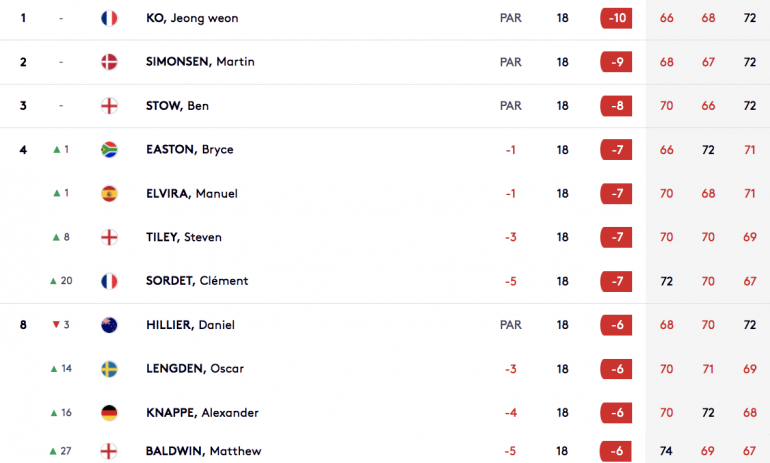The width and height of the screenshot is (770, 463).
Task: Click the red down arrow in Hillier's row
Action: 56,325
